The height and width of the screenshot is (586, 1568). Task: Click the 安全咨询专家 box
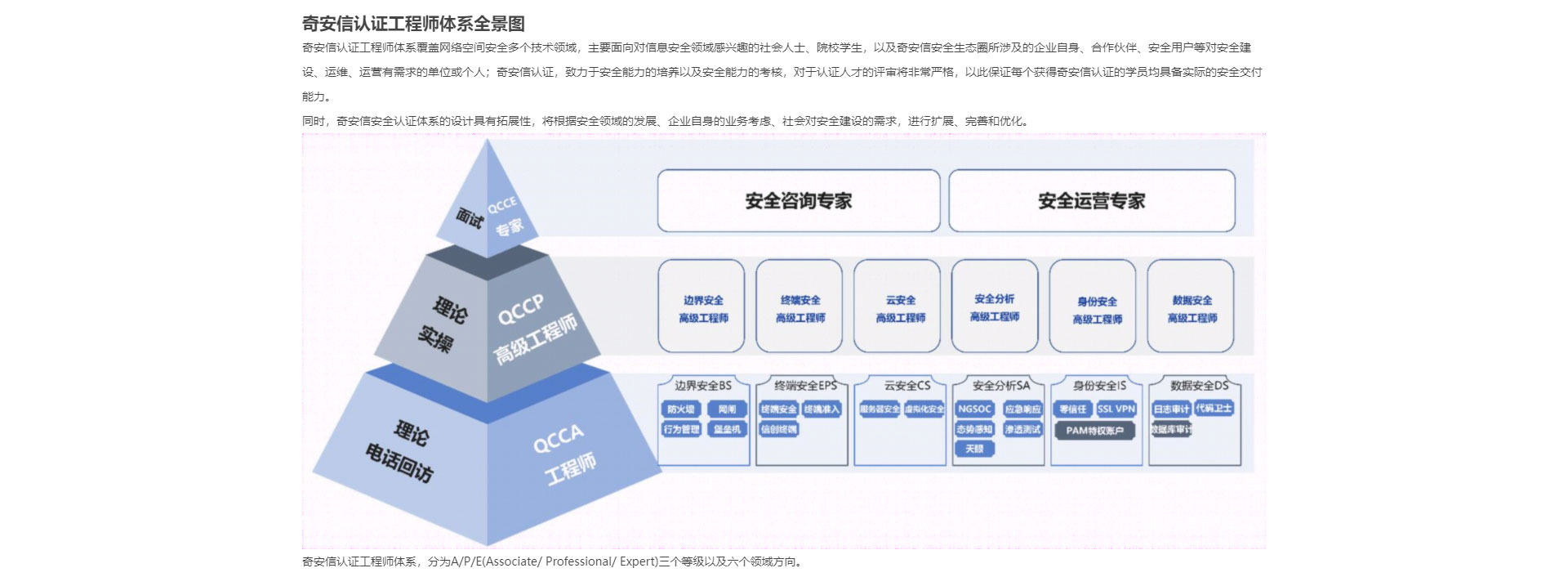[x=799, y=201]
